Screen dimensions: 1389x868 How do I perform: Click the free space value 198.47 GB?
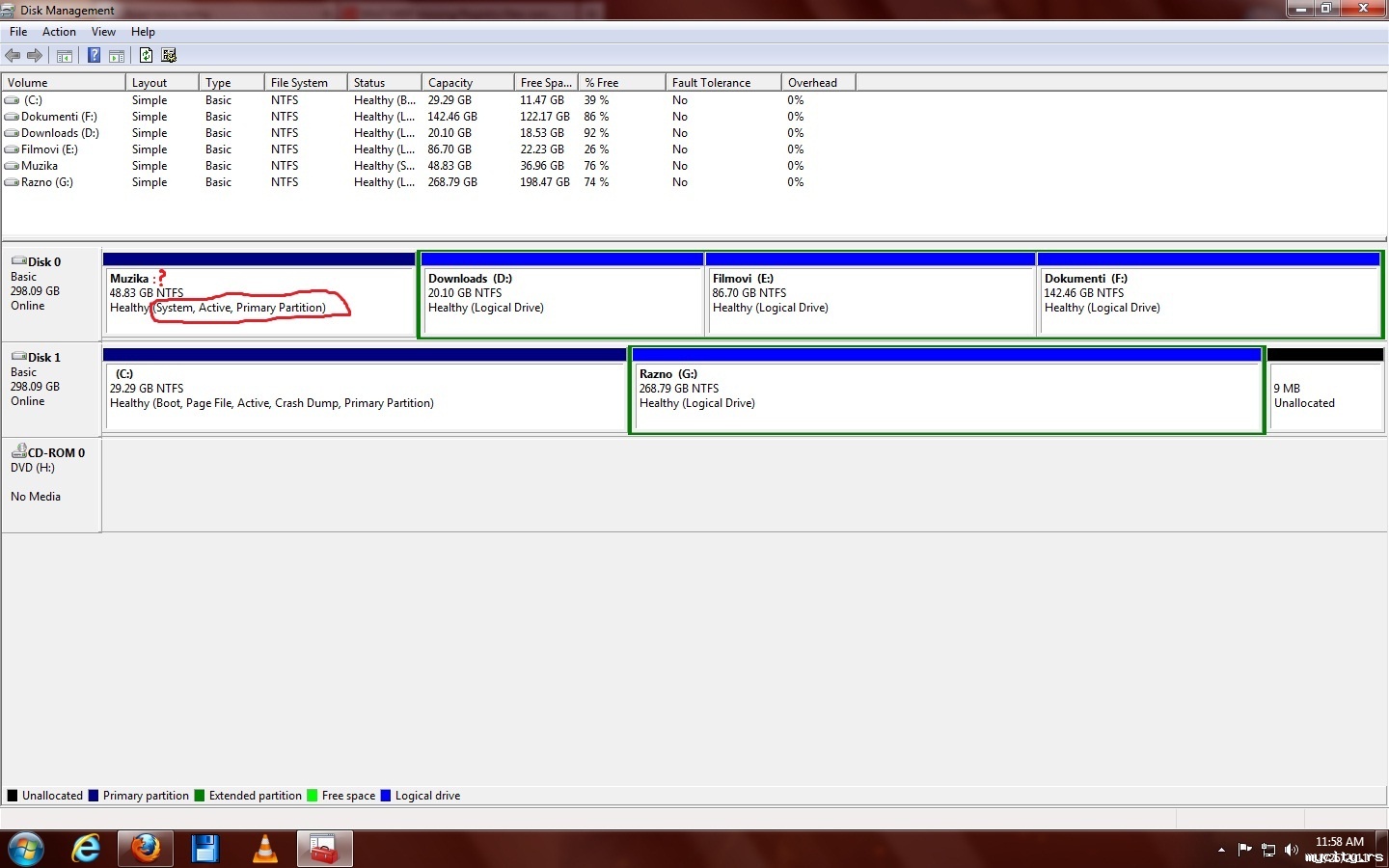(545, 182)
